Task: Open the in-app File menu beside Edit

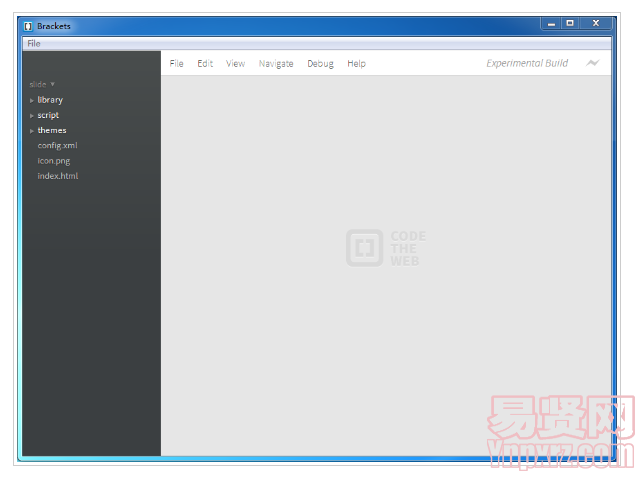Action: click(x=176, y=63)
